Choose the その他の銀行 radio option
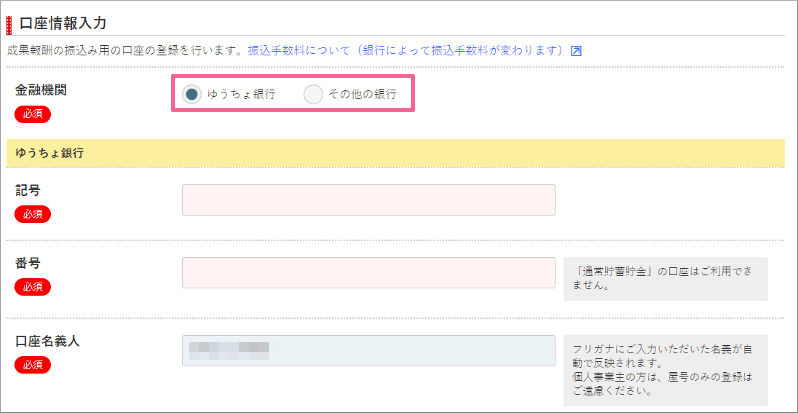This screenshot has width=798, height=413. coord(313,94)
